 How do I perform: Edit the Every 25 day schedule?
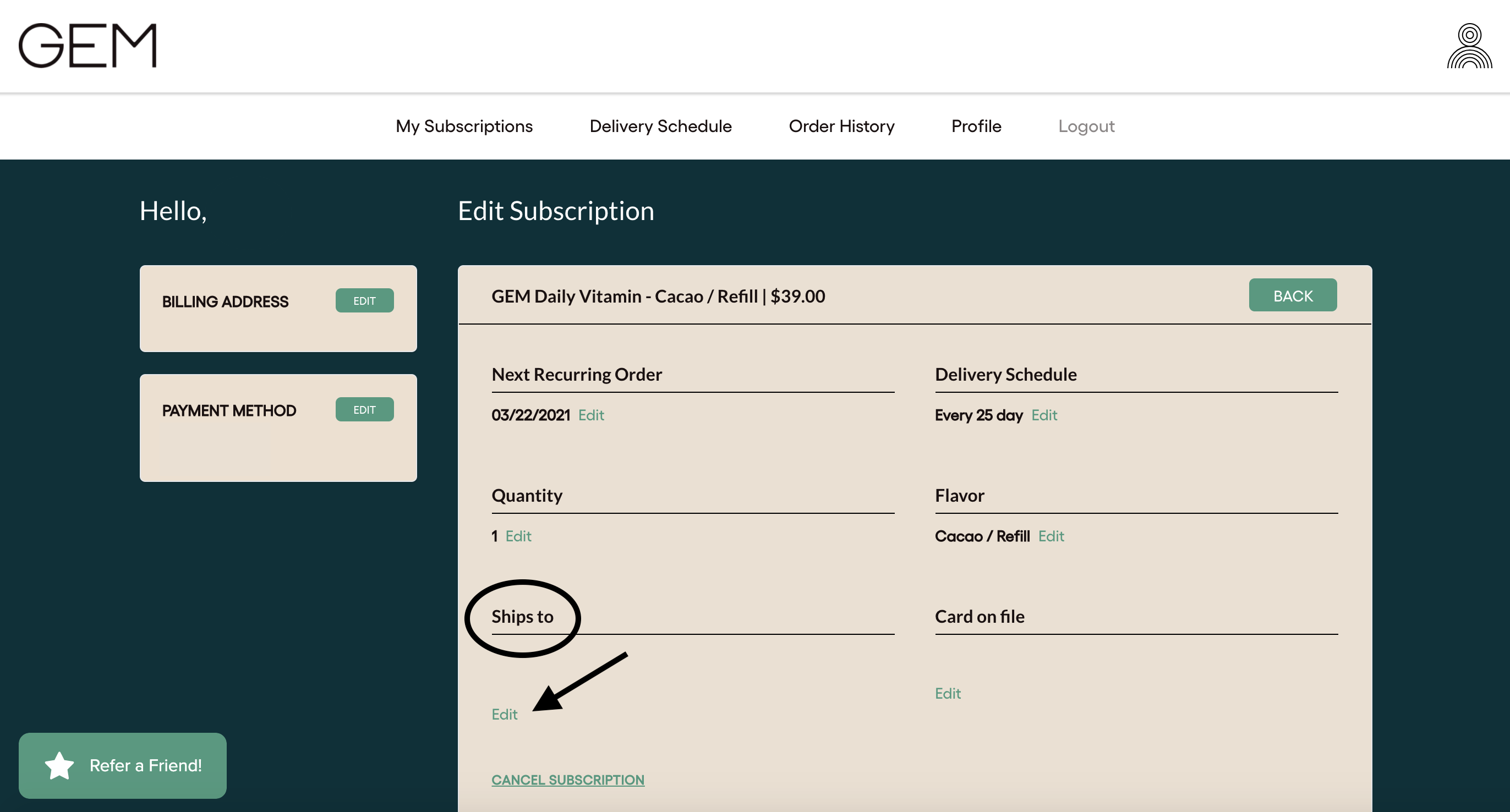point(1044,415)
